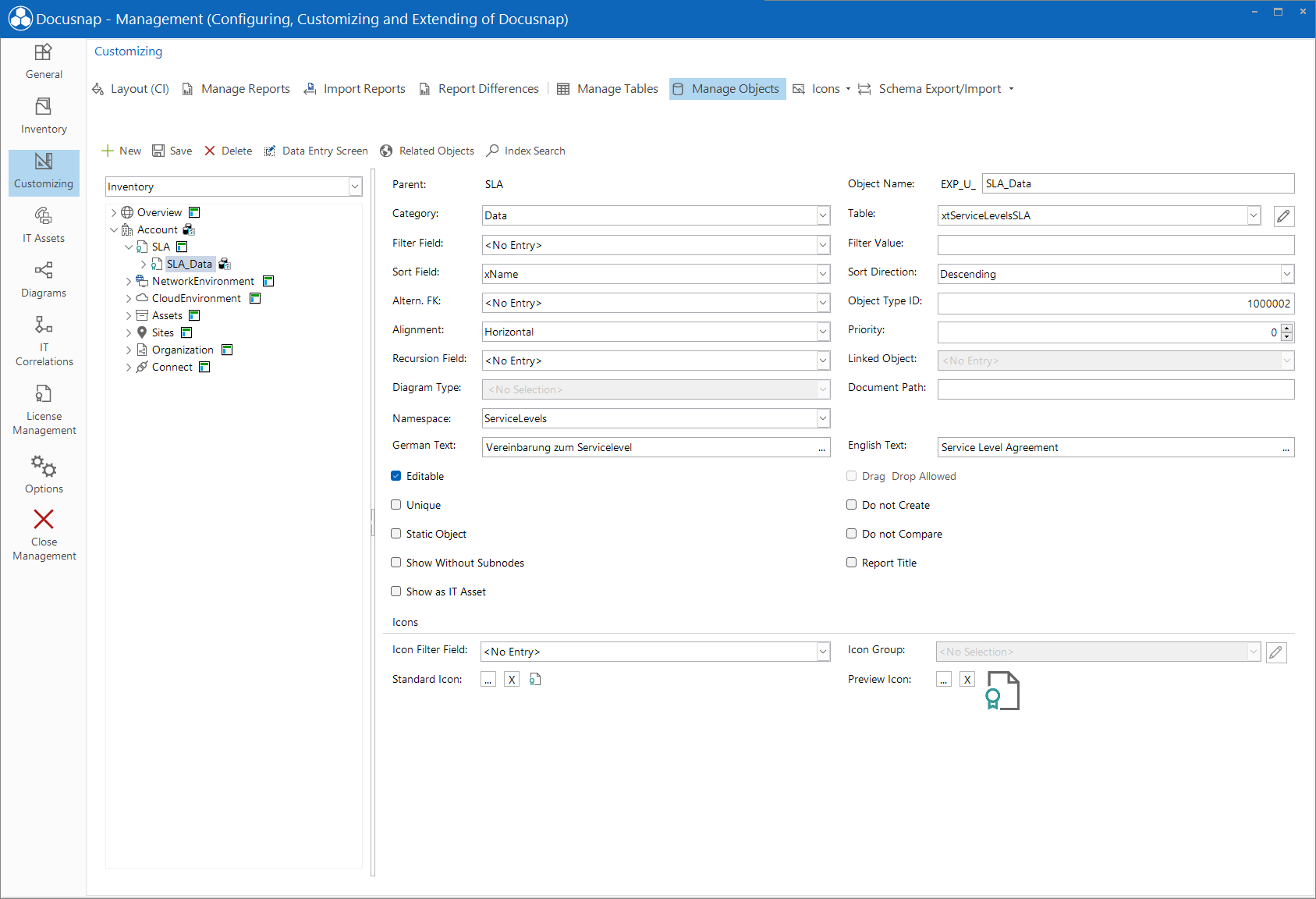Open Data Entry Screen editor
Image resolution: width=1316 pixels, height=899 pixels.
pyautogui.click(x=316, y=151)
